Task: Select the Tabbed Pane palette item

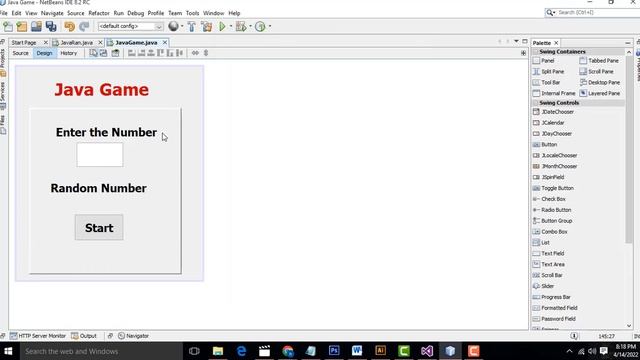Action: coord(599,60)
